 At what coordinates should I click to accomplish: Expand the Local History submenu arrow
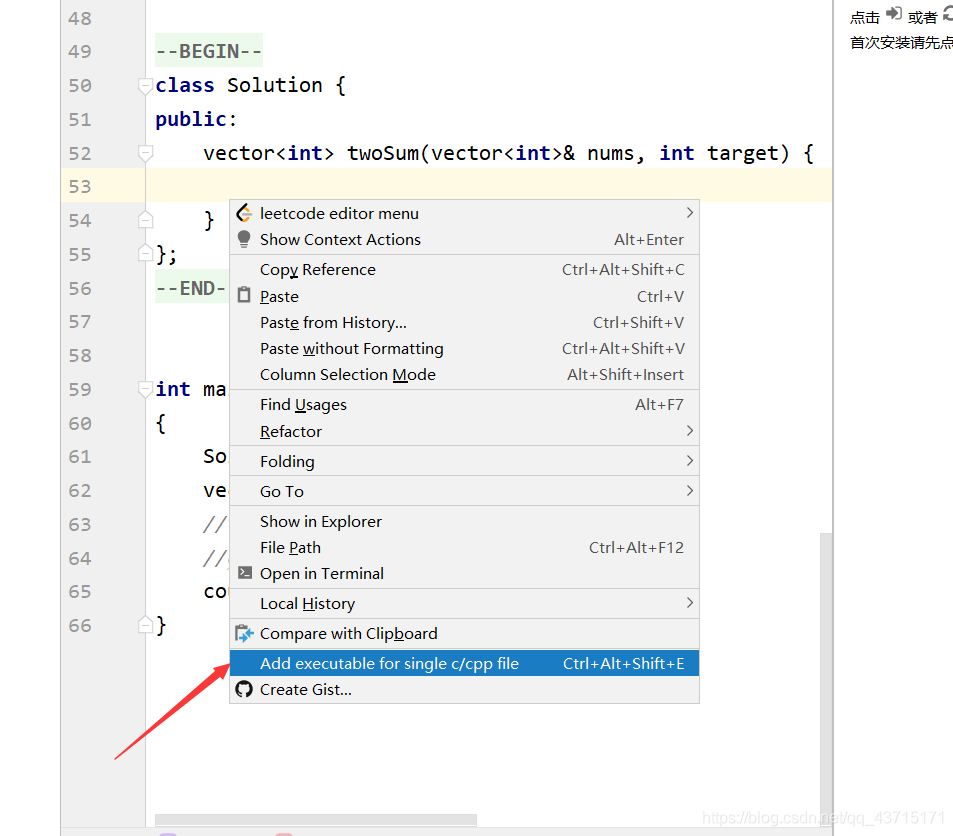tap(689, 603)
